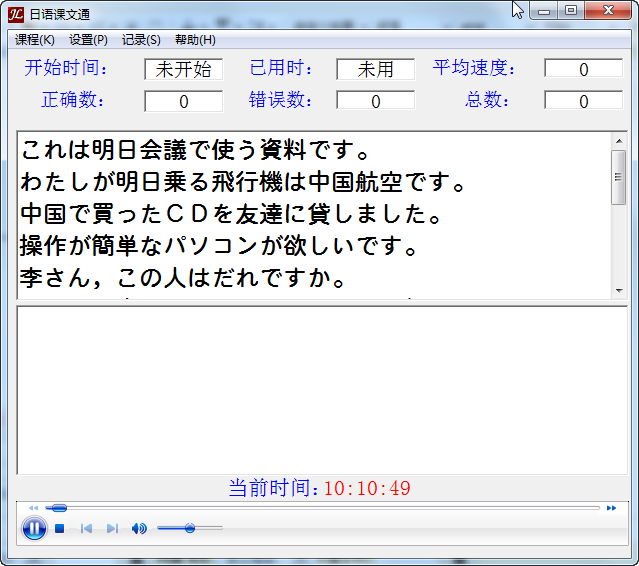Image resolution: width=639 pixels, height=566 pixels.
Task: Click the next track button
Action: 112,528
